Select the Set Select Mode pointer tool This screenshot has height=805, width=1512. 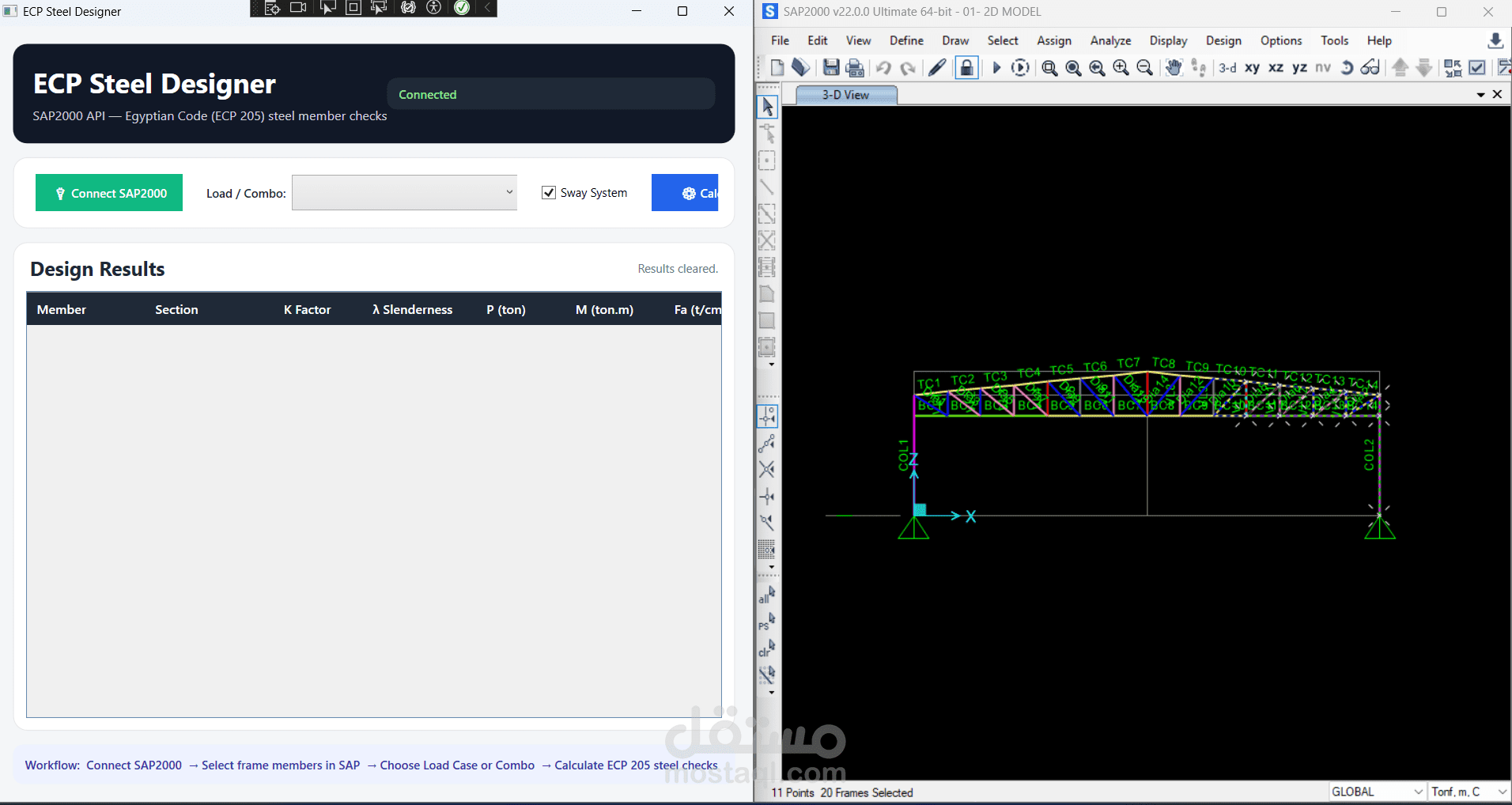pos(767,107)
